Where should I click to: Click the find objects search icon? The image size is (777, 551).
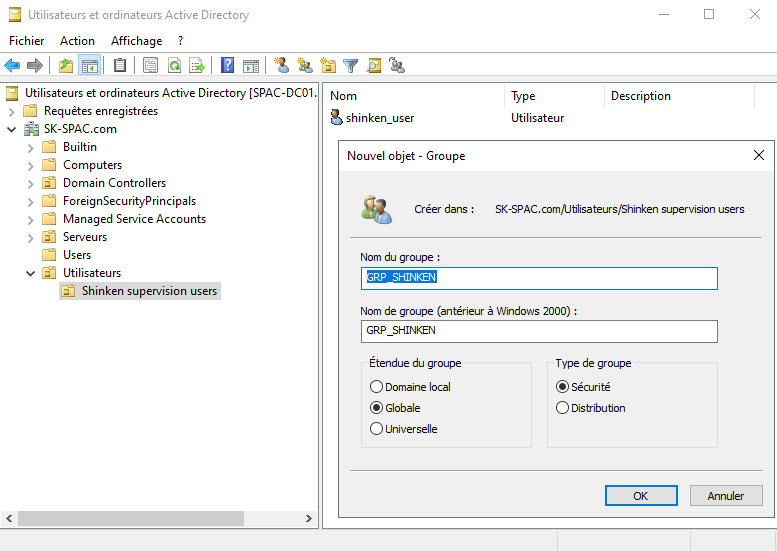click(374, 66)
